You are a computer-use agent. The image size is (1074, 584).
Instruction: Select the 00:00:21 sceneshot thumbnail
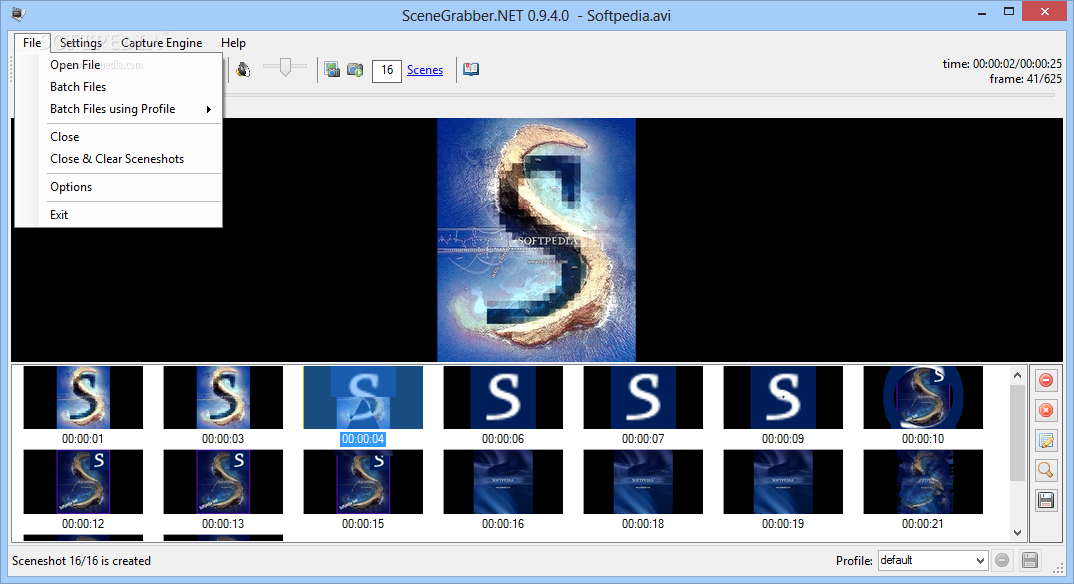point(923,481)
